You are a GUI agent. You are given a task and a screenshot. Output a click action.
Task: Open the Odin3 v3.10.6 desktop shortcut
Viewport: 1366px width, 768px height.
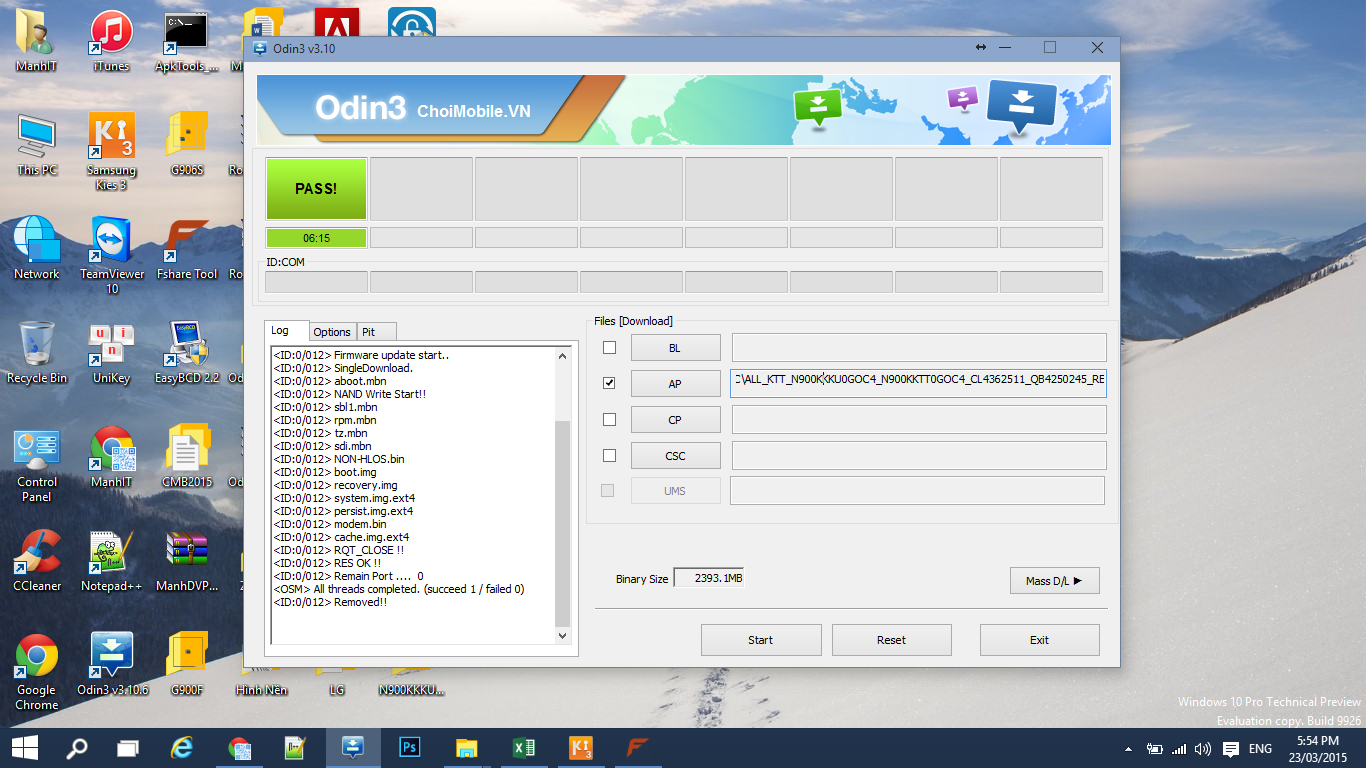pos(111,665)
